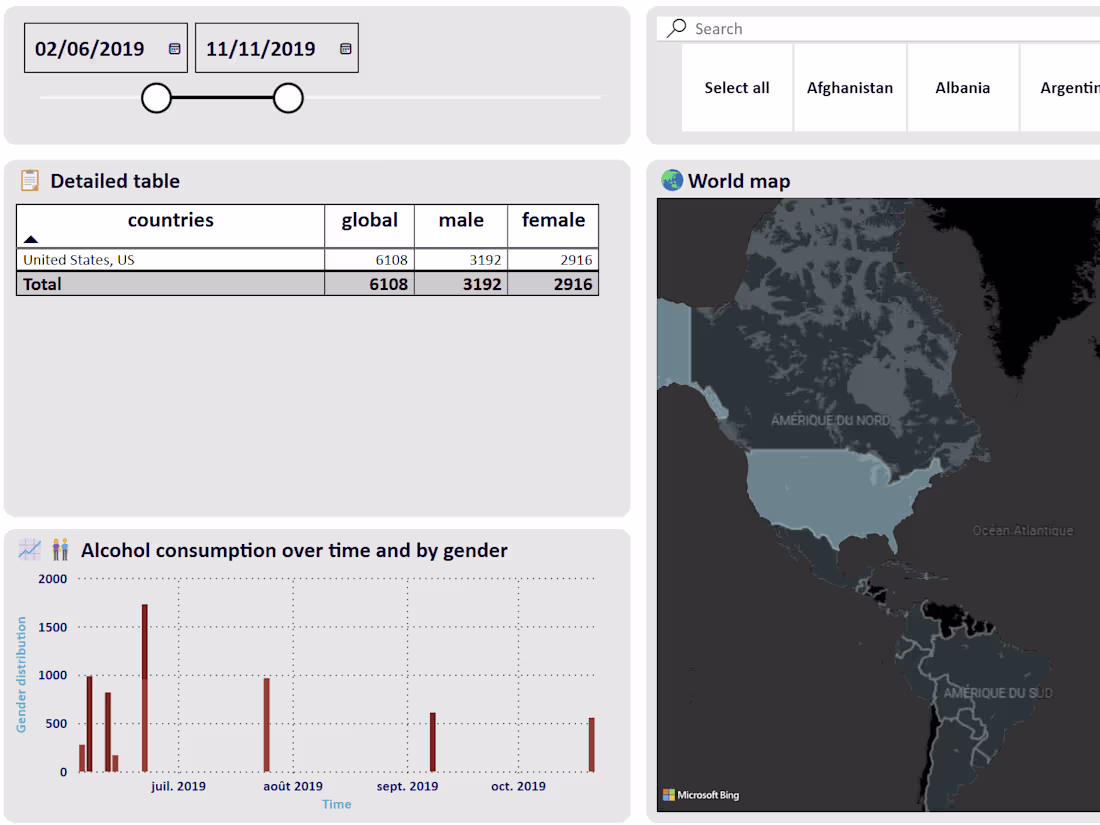Select Albania in the country slicer
This screenshot has width=1100, height=825.
point(962,88)
